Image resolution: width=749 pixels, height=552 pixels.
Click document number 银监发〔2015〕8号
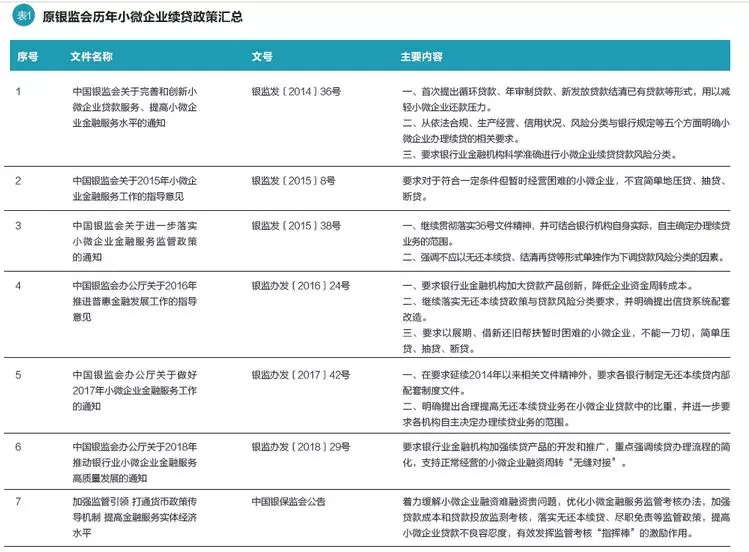(293, 181)
